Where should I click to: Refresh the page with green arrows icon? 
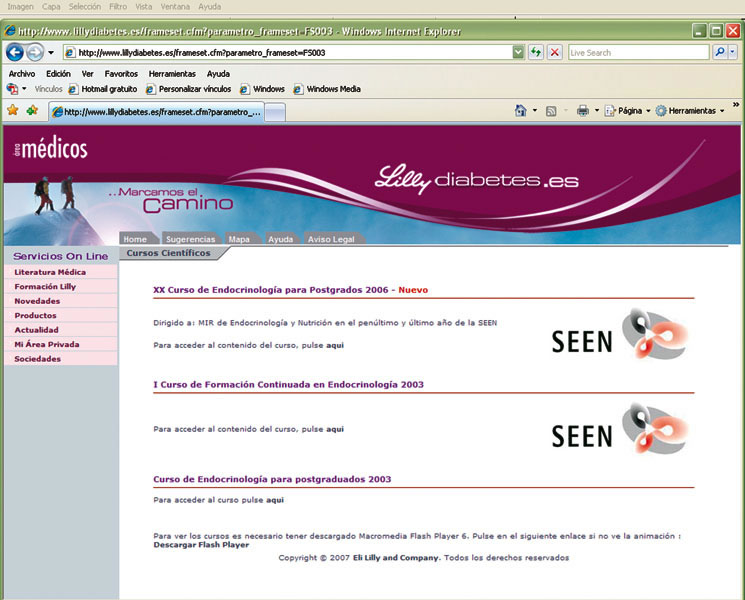click(x=536, y=52)
